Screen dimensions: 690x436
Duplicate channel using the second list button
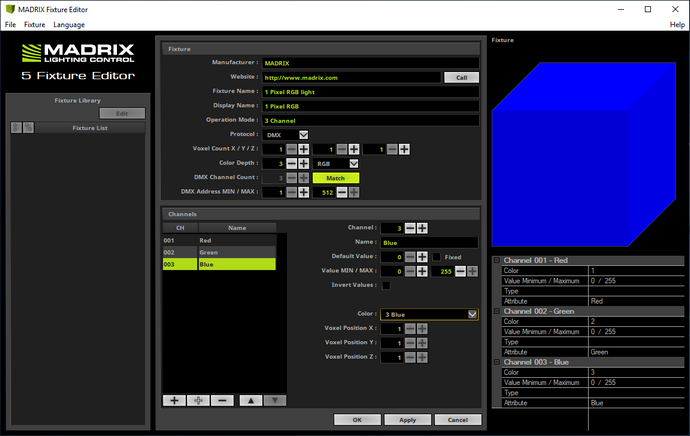tap(198, 400)
